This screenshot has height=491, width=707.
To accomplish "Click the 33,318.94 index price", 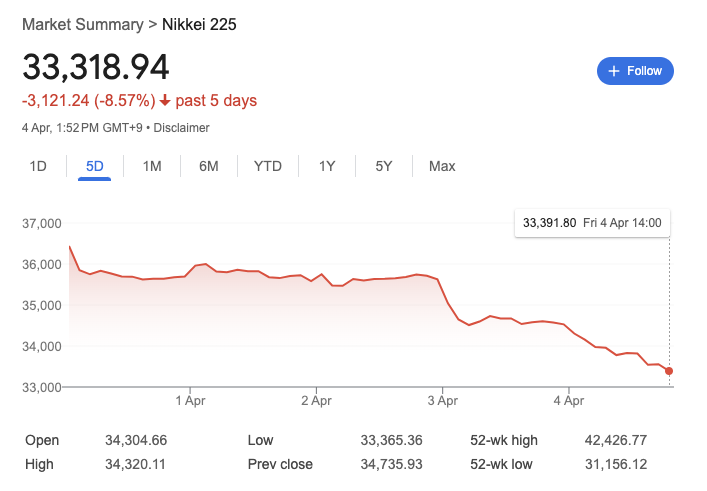I will (x=96, y=66).
